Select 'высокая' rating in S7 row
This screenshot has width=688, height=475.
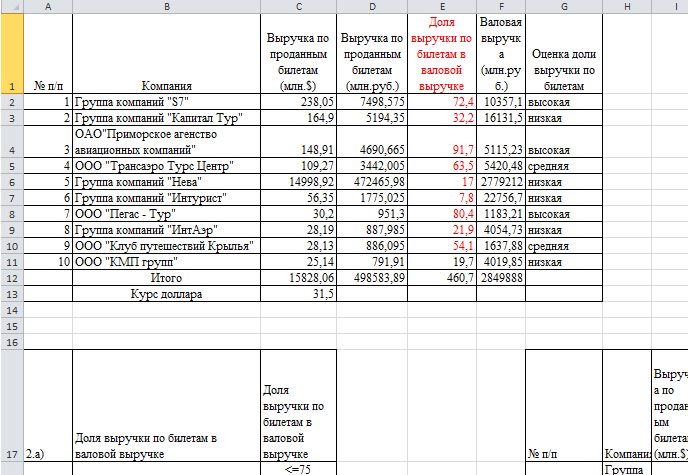click(x=564, y=102)
